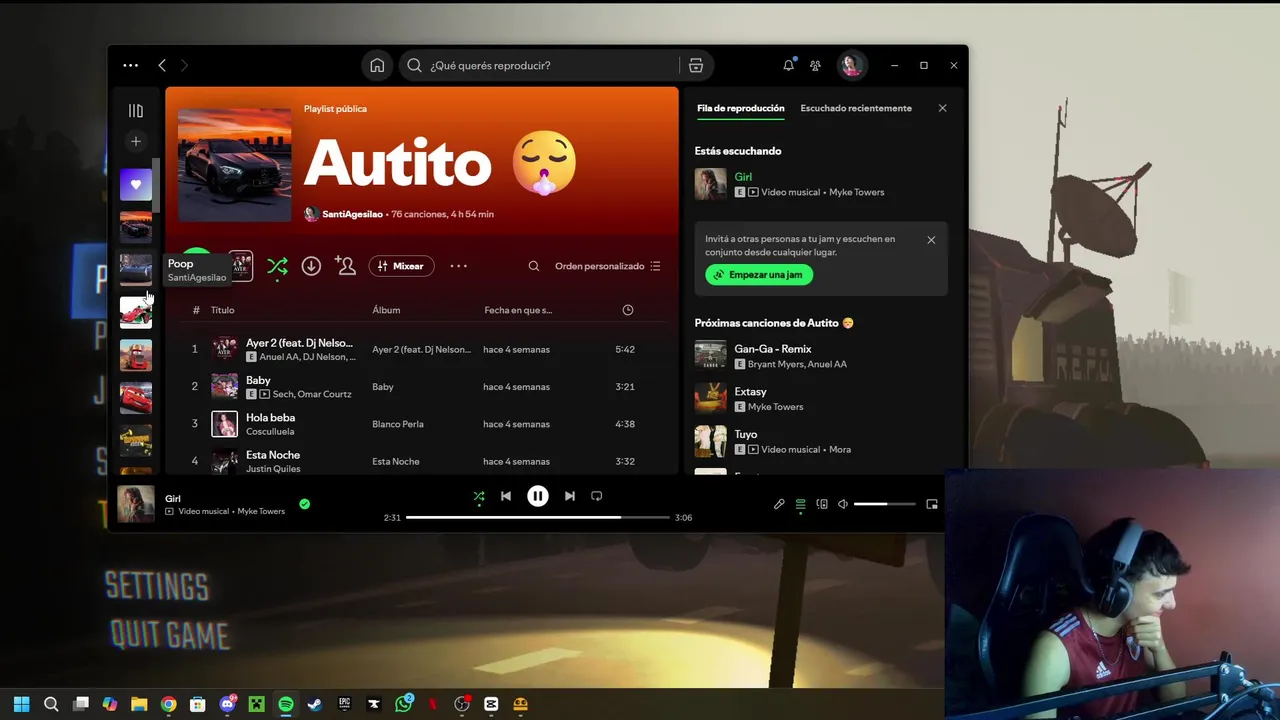
Task: Seek on the song progress bar
Action: (x=538, y=517)
